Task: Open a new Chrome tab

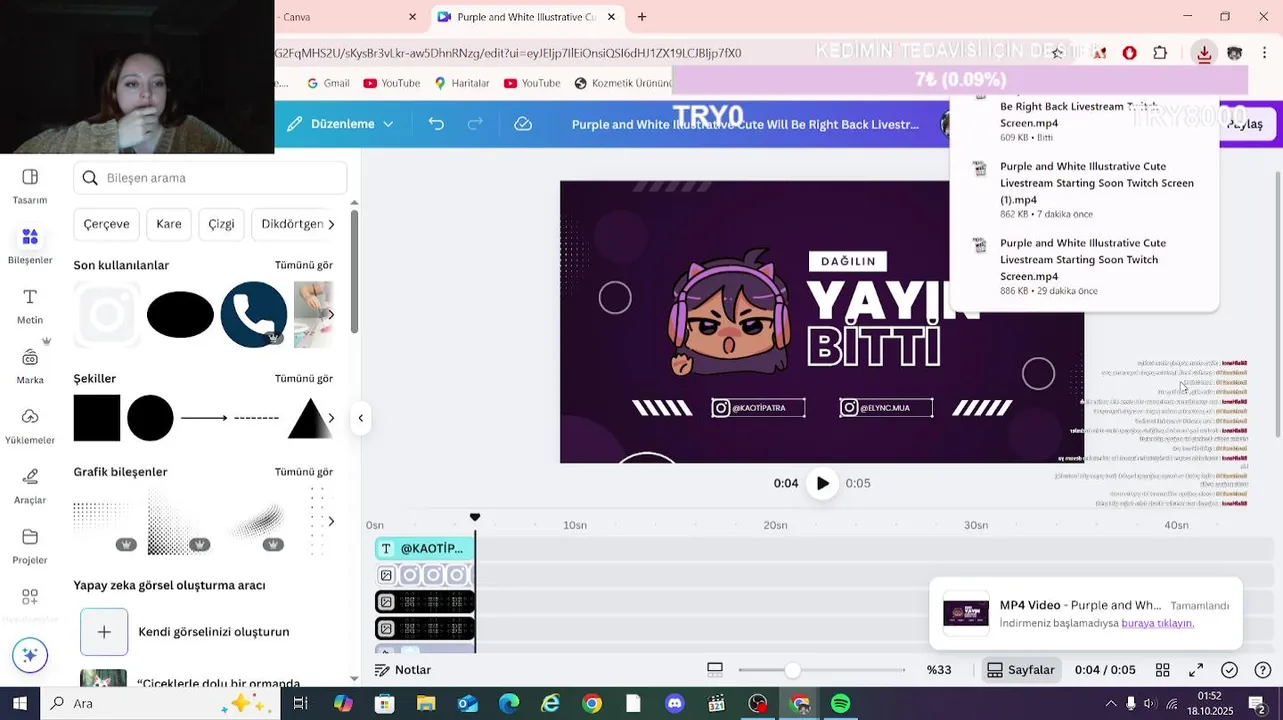Action: pos(642,17)
